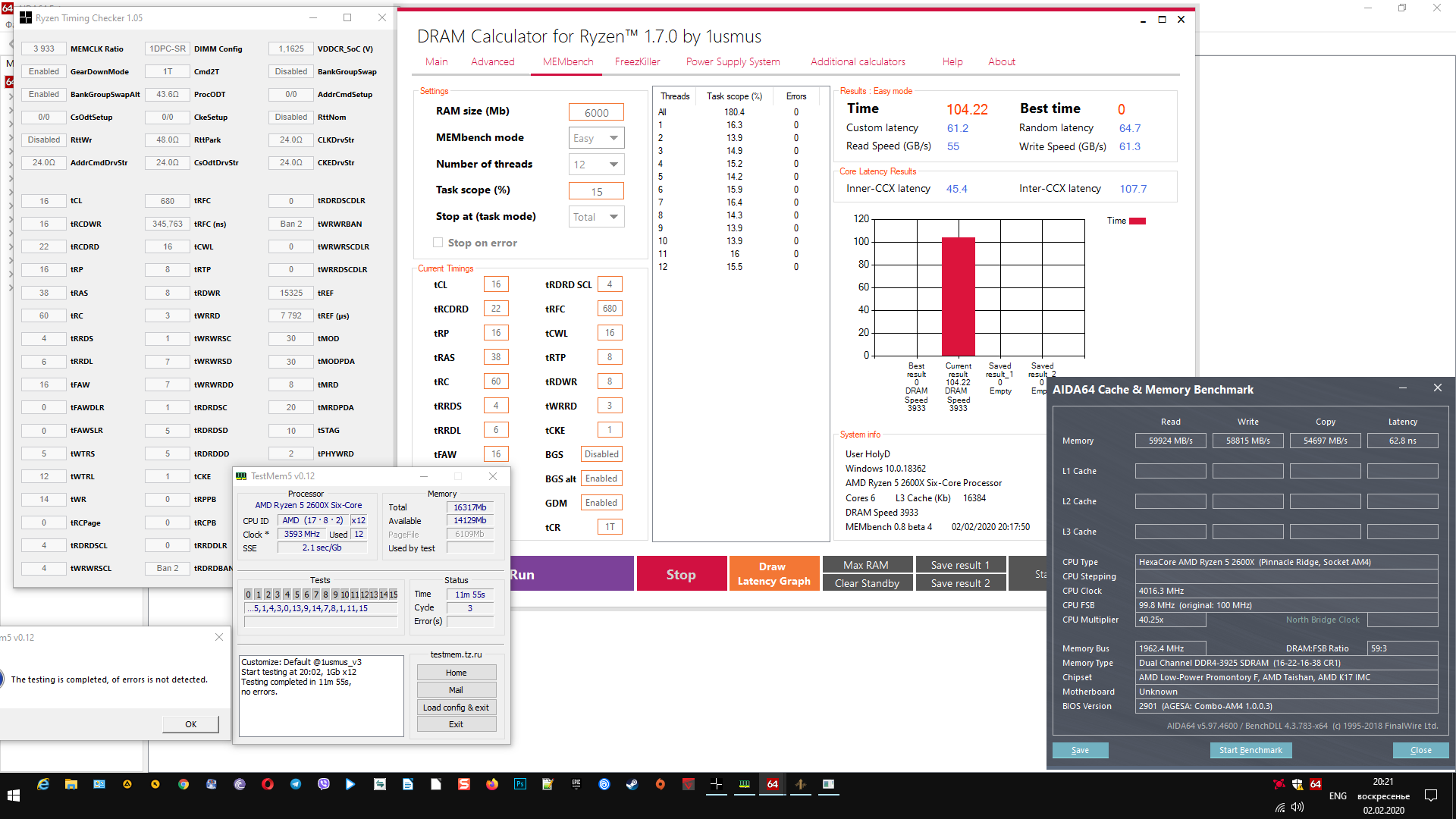Launch Telegram from the taskbar

pyautogui.click(x=296, y=784)
